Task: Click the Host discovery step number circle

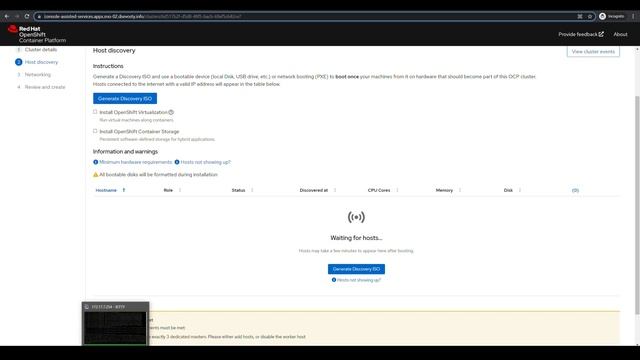Action: [18, 62]
